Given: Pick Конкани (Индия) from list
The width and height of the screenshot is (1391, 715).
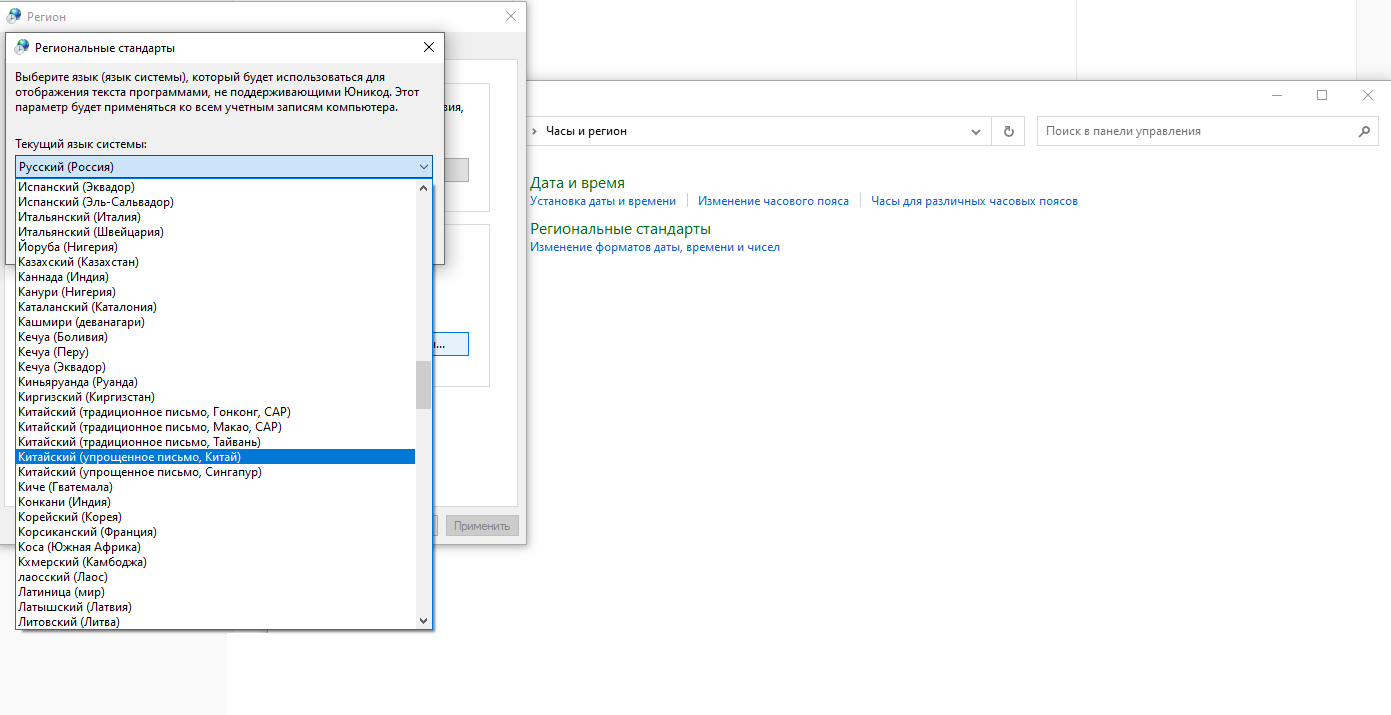Looking at the screenshot, I should coord(215,502).
